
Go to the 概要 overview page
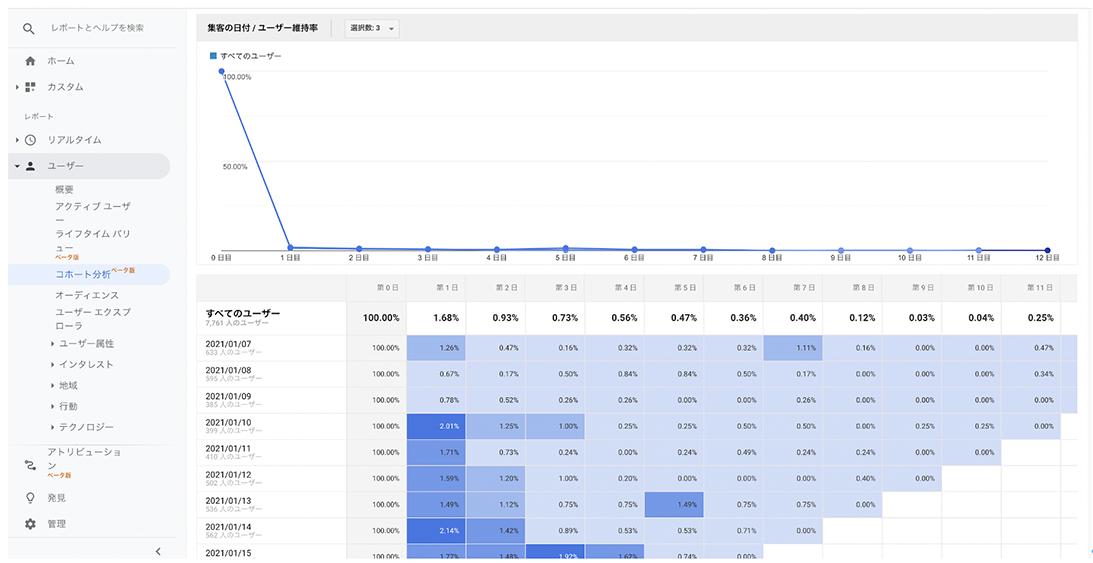[64, 189]
